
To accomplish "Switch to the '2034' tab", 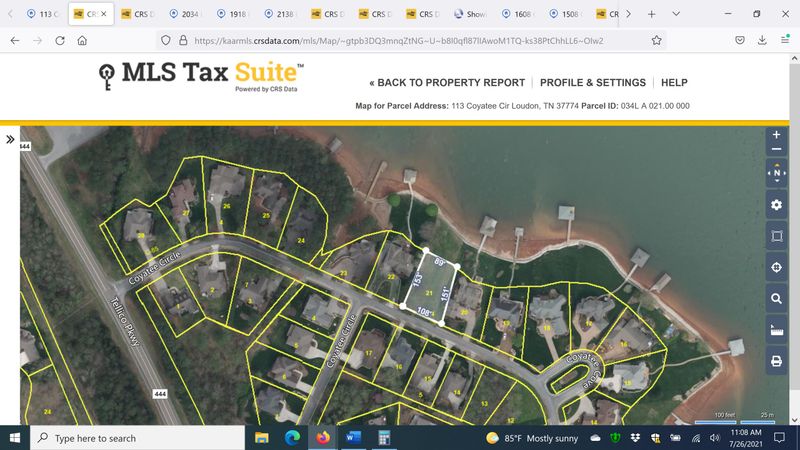I will point(186,14).
